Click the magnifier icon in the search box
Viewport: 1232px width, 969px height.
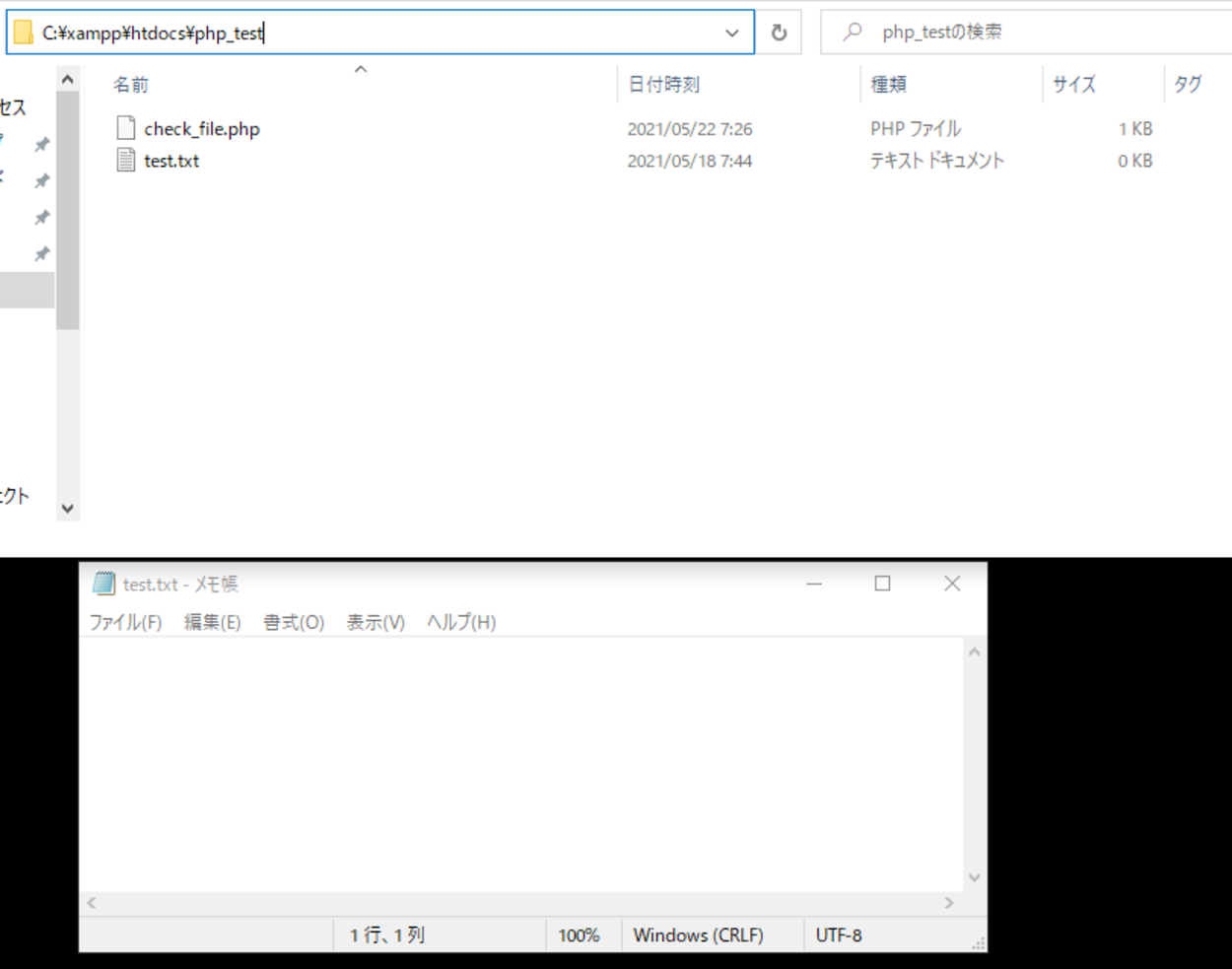pos(853,32)
